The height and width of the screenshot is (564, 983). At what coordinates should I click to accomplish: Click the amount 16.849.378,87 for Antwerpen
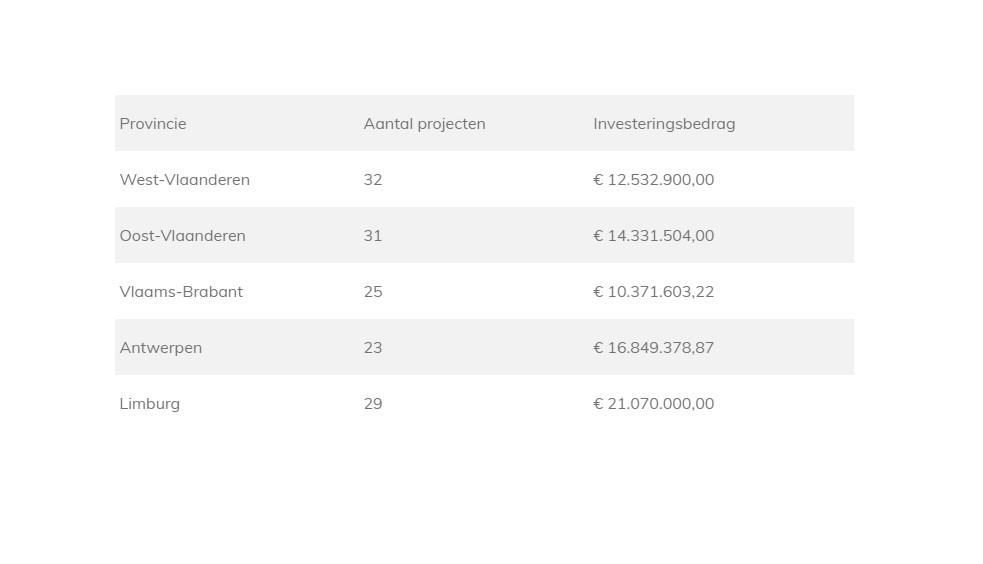point(661,348)
